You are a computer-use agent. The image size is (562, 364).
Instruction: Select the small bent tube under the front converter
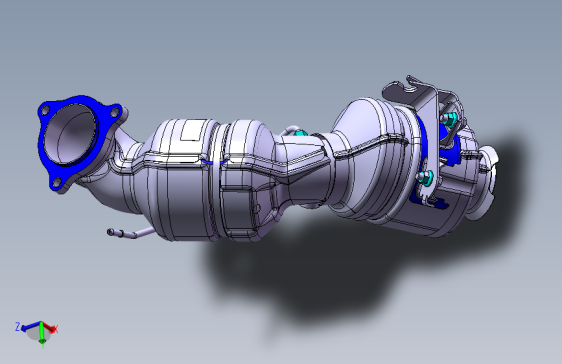[130, 233]
